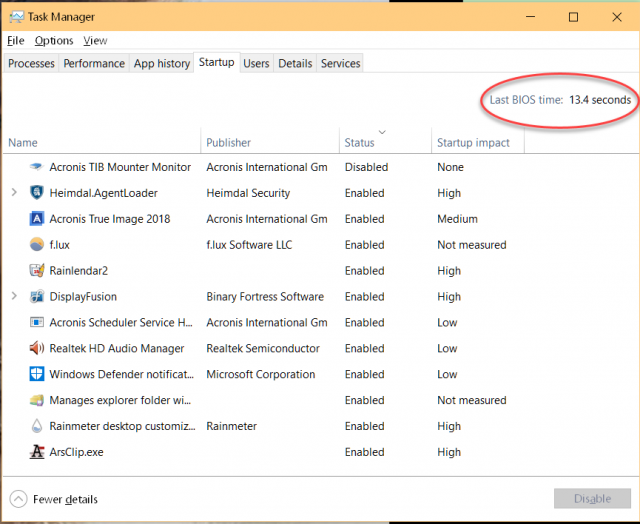Click the Rainmeter publisher cell
Screen dimensions: 640x524
(231, 426)
